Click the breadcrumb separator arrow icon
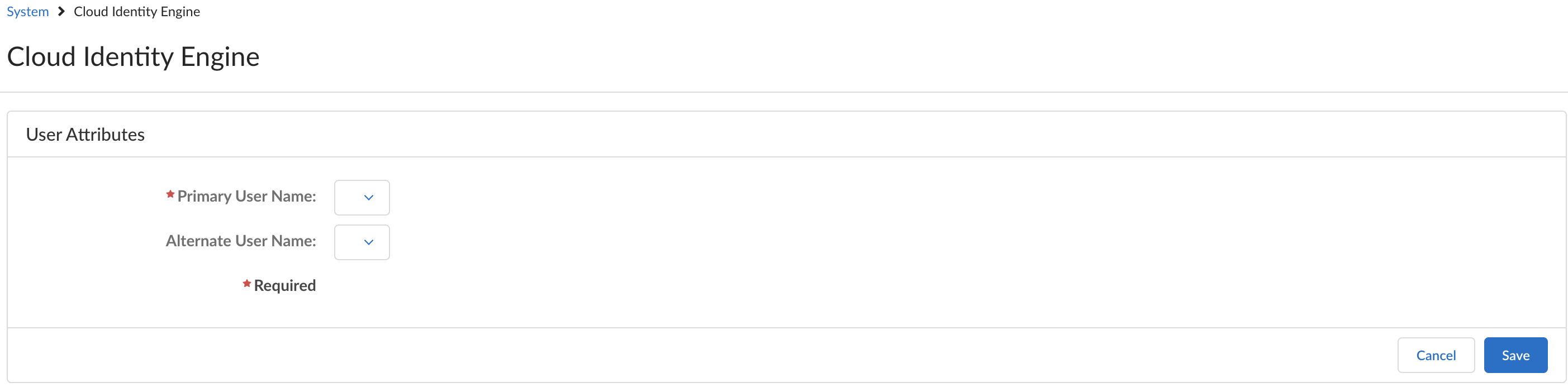The height and width of the screenshot is (392, 1568). point(61,12)
